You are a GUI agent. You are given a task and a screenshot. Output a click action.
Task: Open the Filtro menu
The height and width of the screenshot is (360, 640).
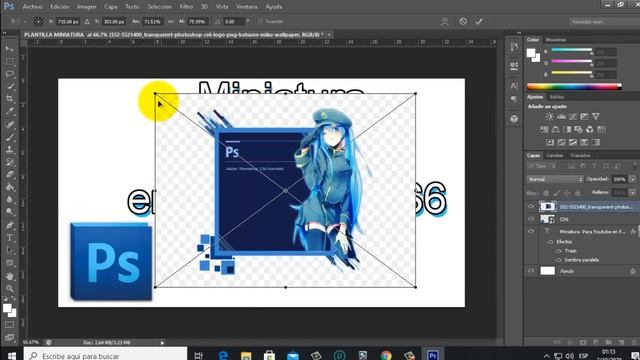click(186, 7)
